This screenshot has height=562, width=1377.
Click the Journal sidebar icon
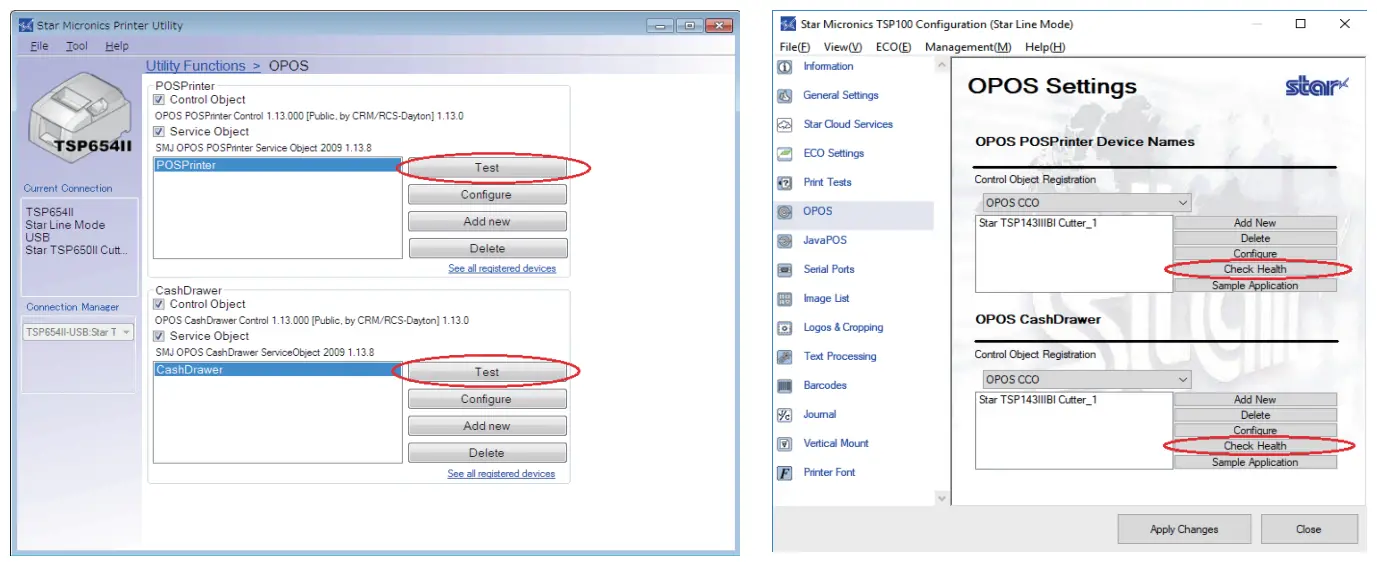(785, 415)
